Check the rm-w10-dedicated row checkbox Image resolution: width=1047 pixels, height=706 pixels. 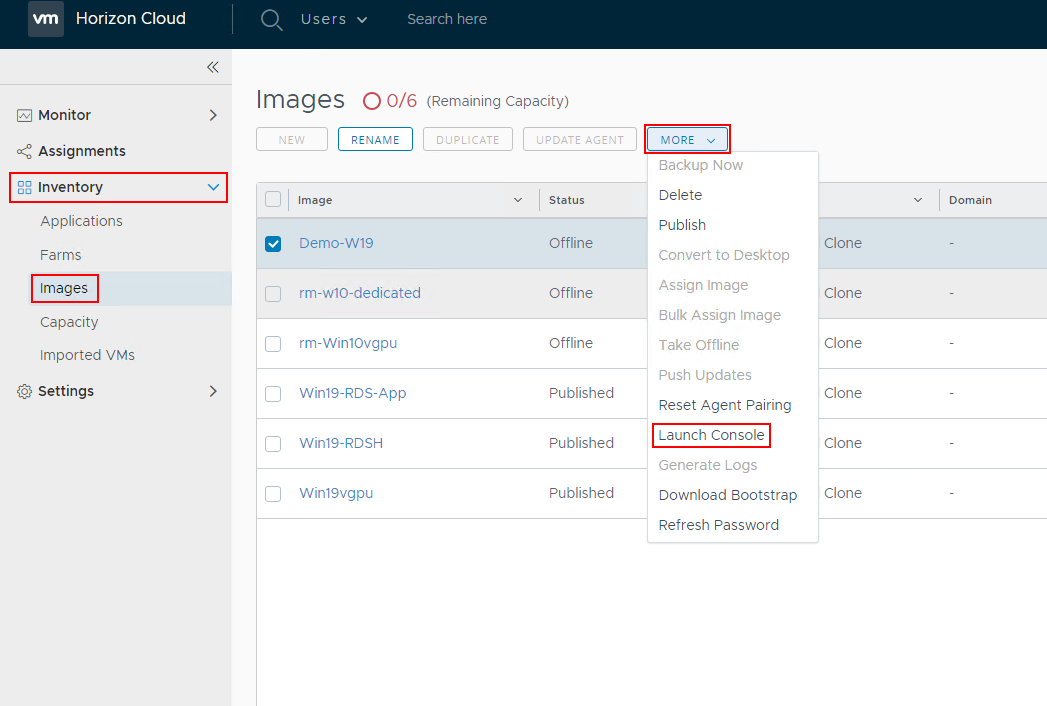(x=273, y=293)
